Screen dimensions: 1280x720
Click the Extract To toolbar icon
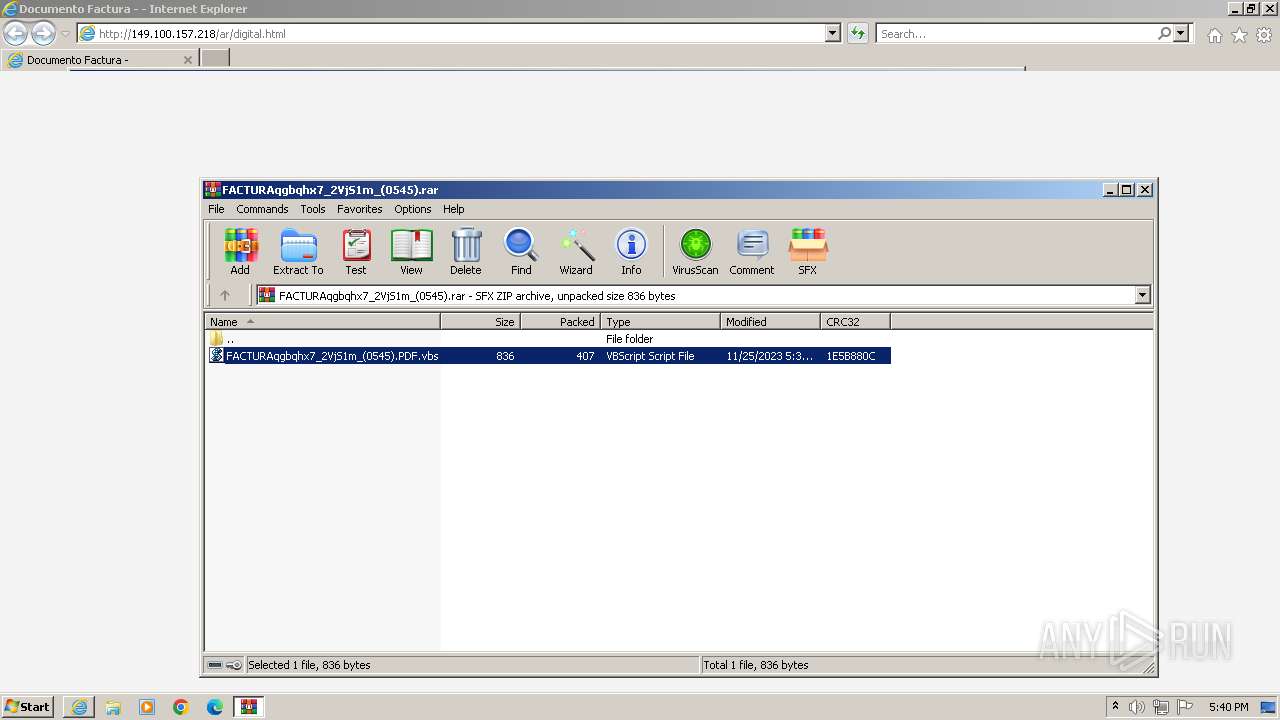298,252
